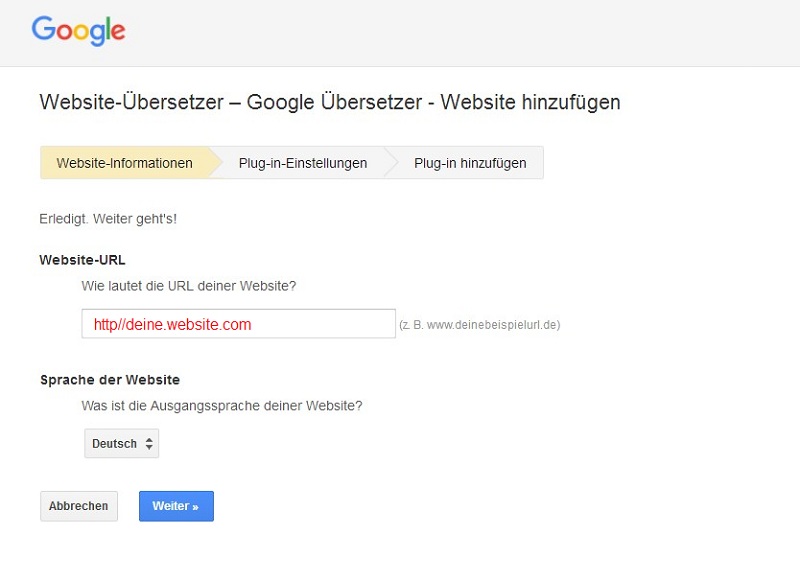Click the Website-URL section label
Image resolution: width=800 pixels, height=581 pixels.
82,259
